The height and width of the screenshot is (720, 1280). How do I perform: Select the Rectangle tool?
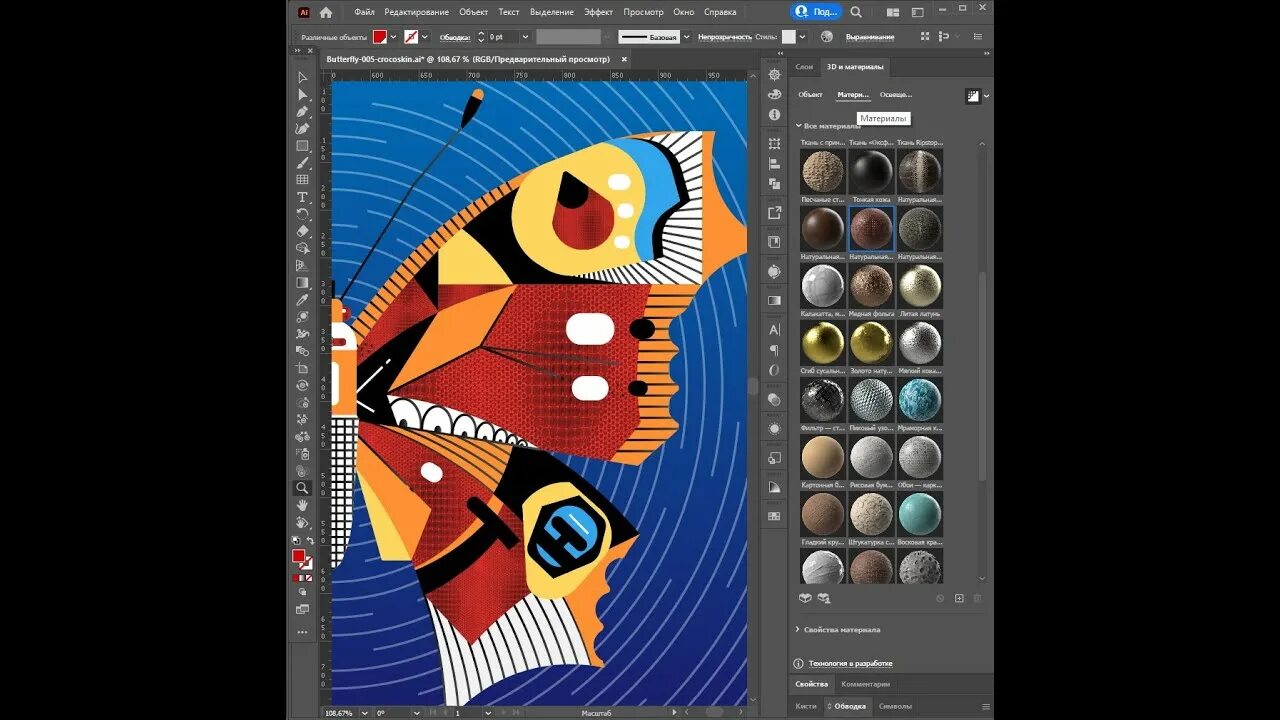[302, 146]
